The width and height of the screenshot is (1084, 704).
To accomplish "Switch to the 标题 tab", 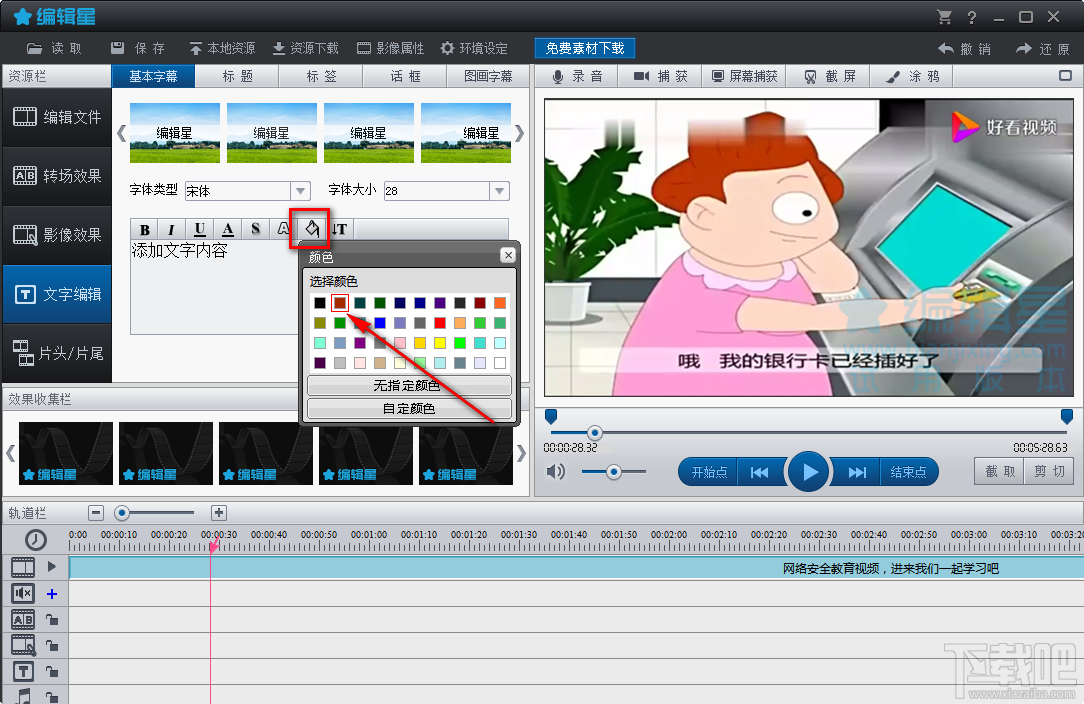I will click(x=237, y=76).
